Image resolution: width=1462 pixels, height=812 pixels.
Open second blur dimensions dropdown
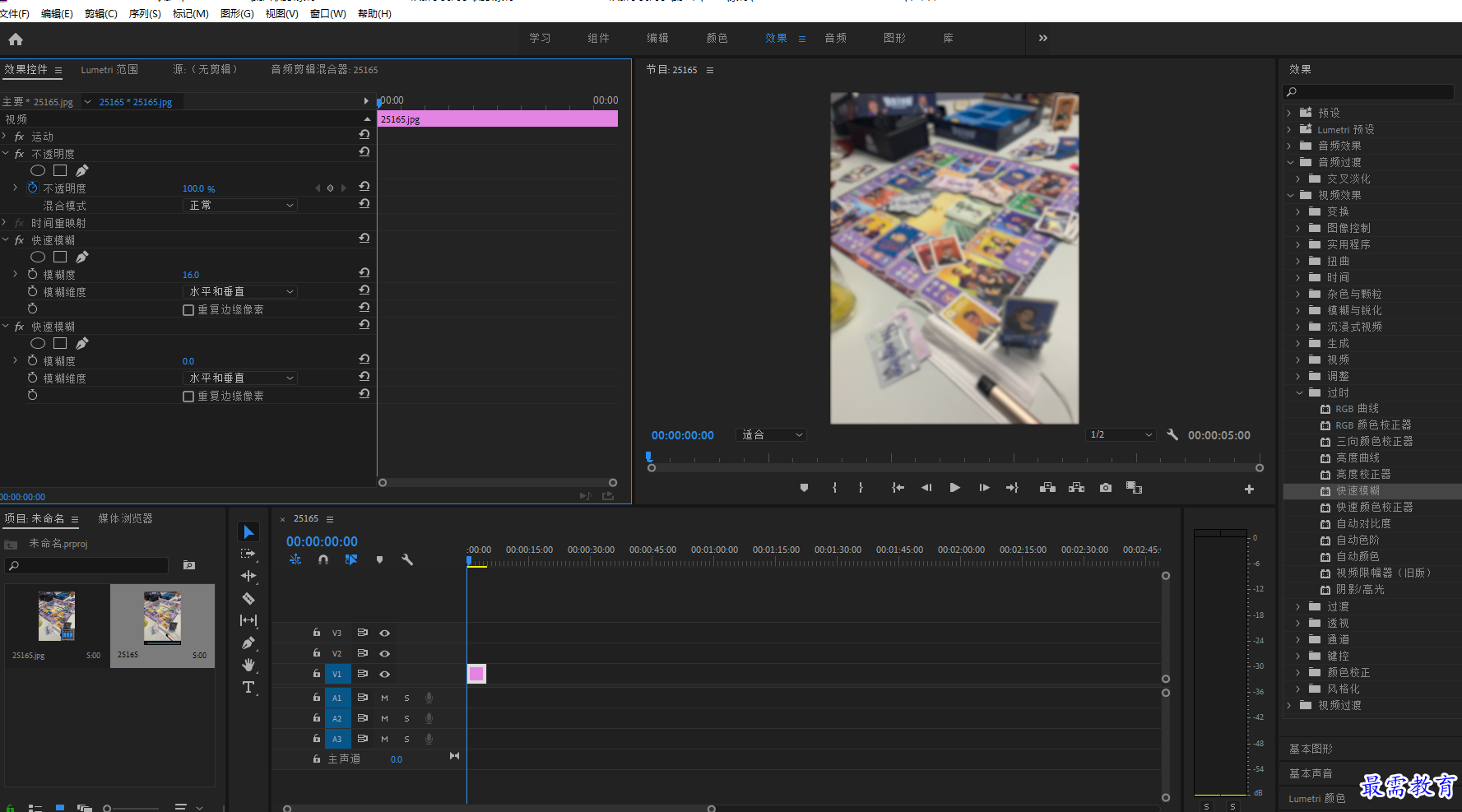239,378
